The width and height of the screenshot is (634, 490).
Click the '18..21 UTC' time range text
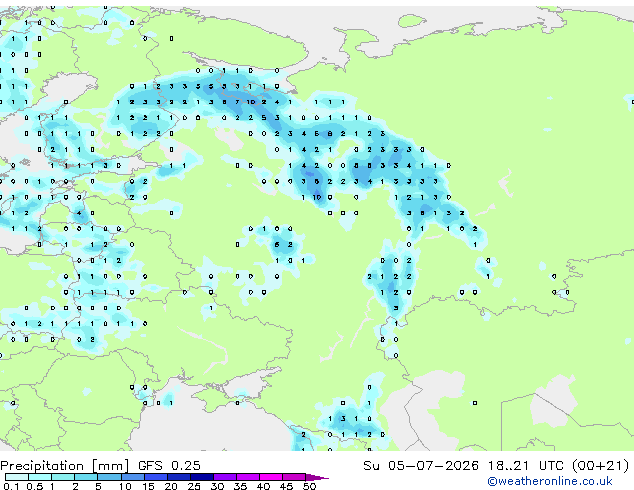[526, 466]
